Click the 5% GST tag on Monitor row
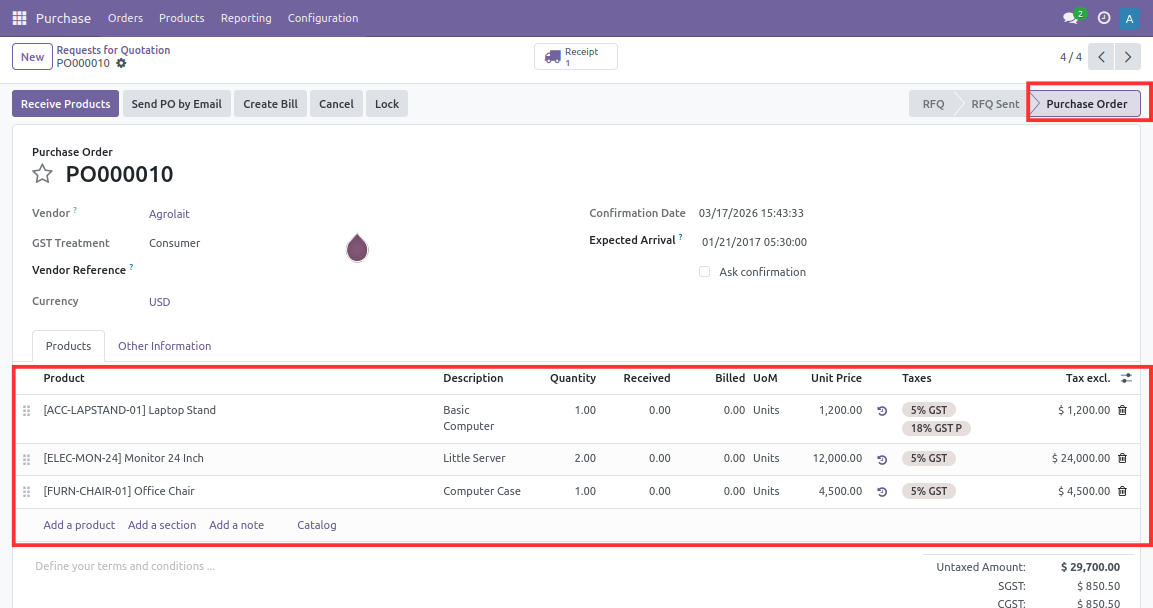 tap(929, 458)
